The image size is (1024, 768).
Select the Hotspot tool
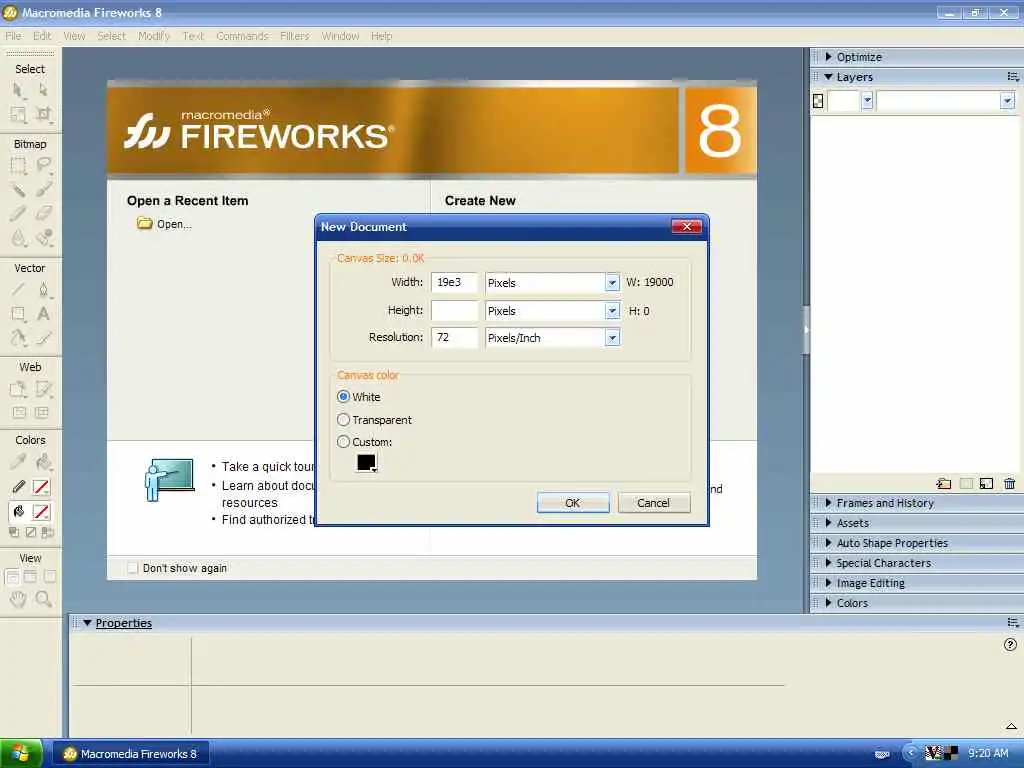pyautogui.click(x=18, y=390)
